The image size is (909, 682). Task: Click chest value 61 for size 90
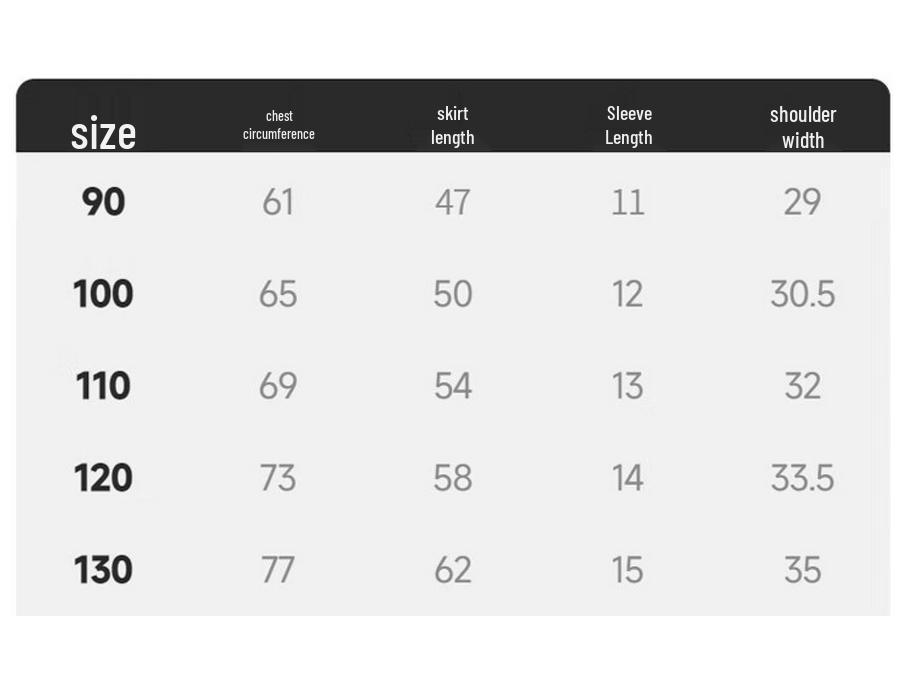[278, 202]
